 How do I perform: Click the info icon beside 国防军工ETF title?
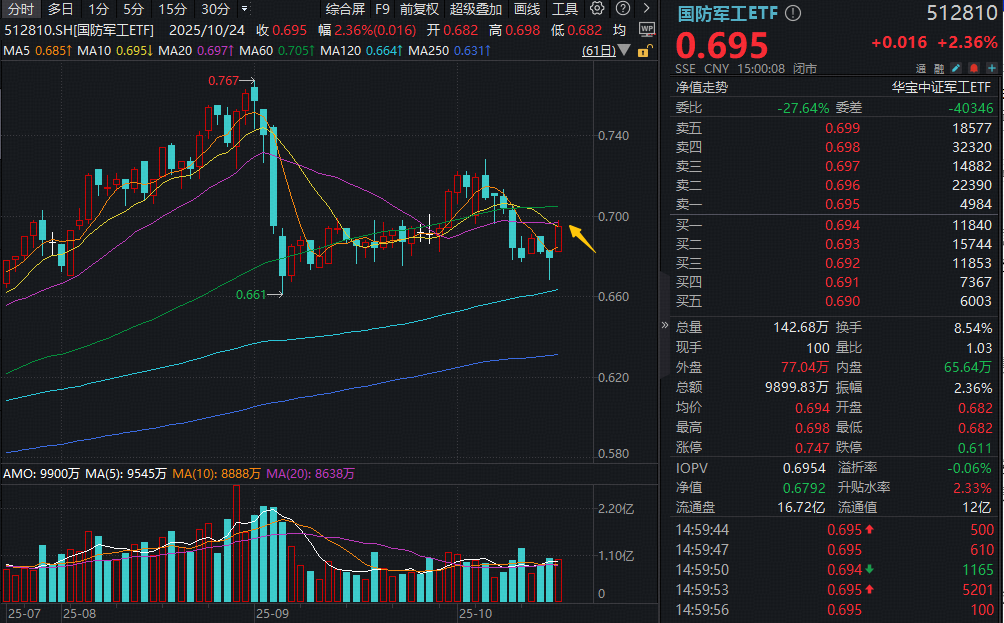pos(793,14)
